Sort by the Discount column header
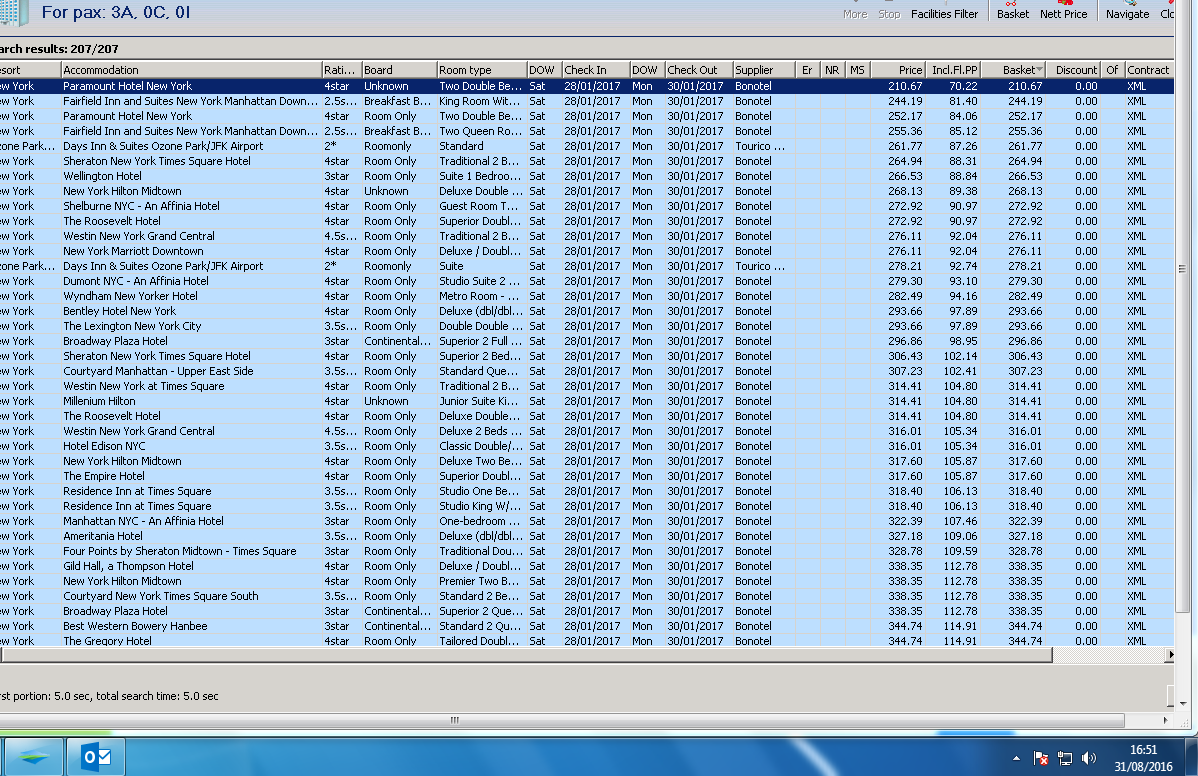This screenshot has height=776, width=1198. tap(1073, 70)
